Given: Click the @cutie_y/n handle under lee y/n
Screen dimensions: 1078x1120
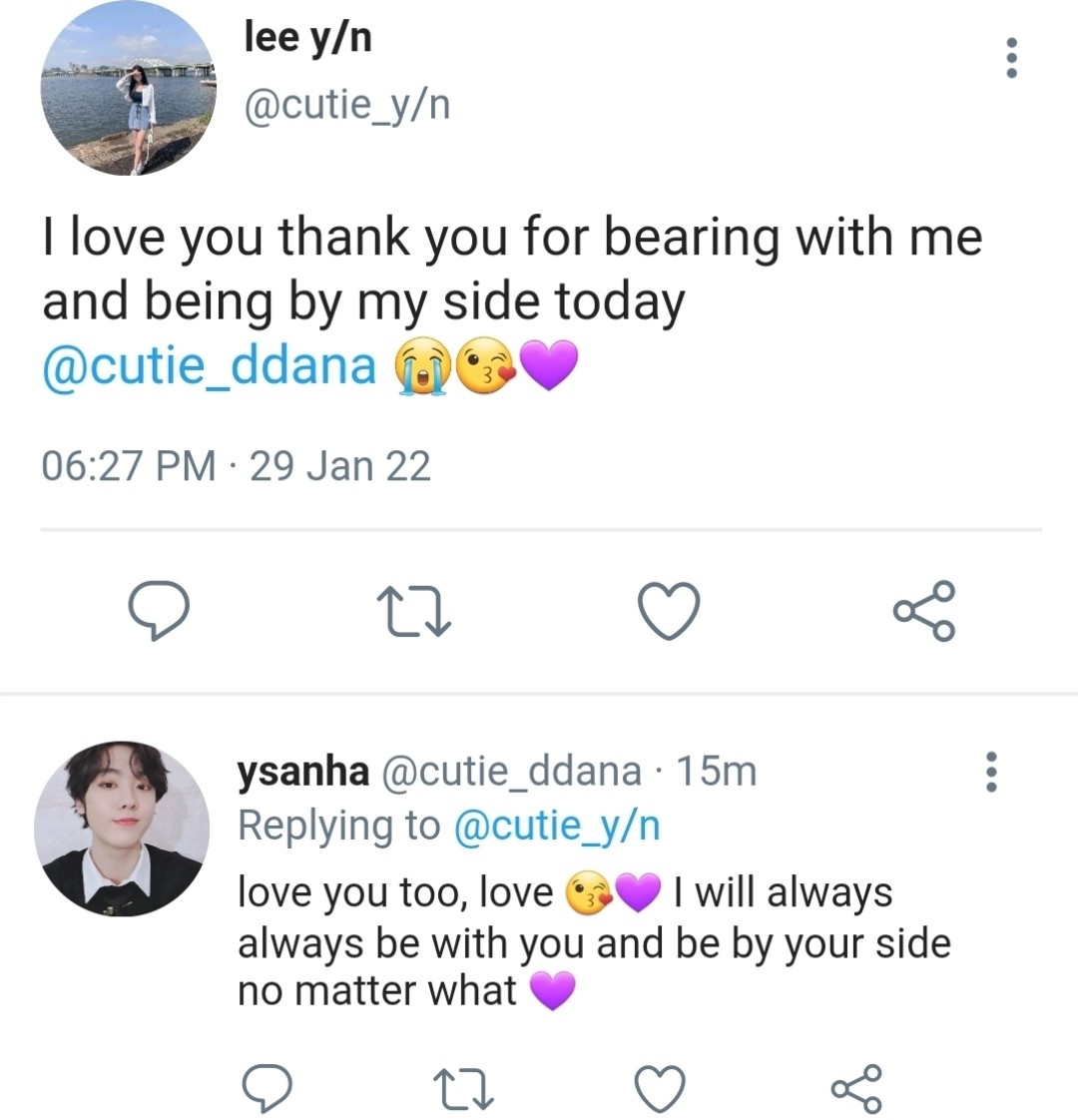Looking at the screenshot, I should [347, 104].
